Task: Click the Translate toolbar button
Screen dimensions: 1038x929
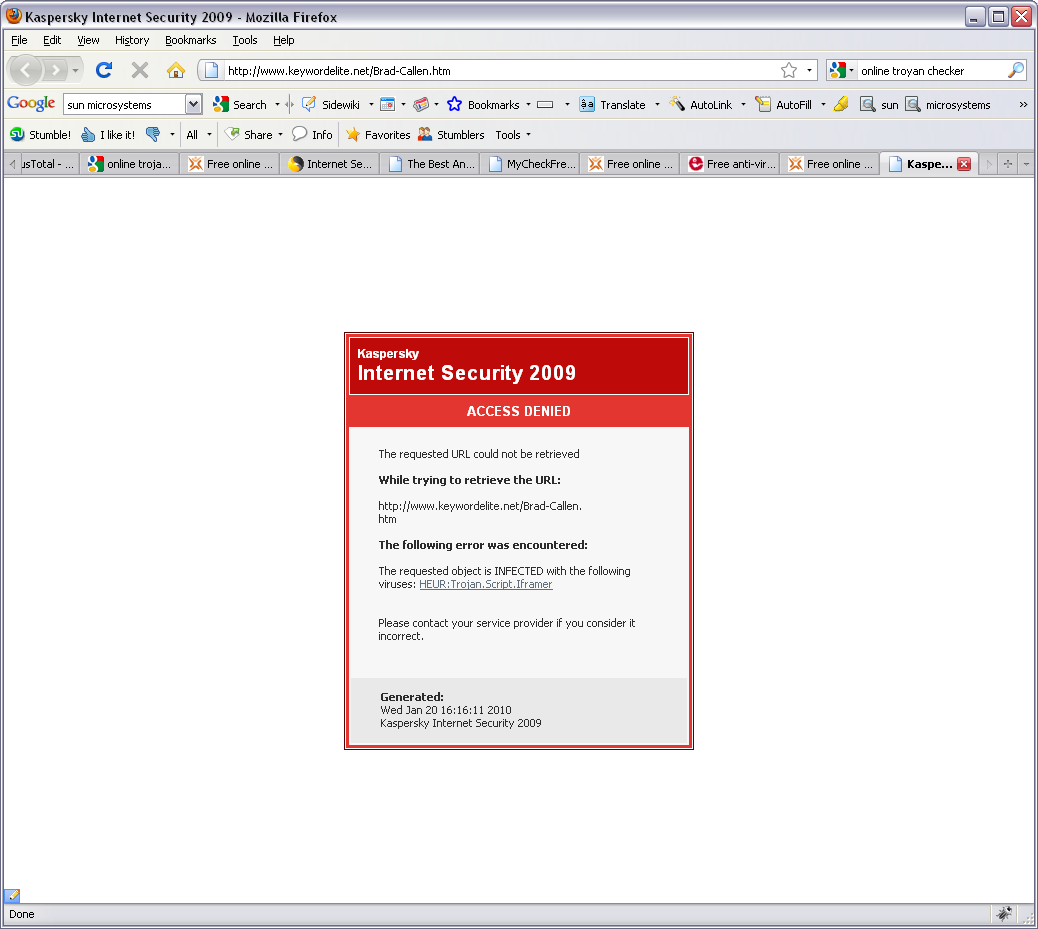Action: (612, 105)
